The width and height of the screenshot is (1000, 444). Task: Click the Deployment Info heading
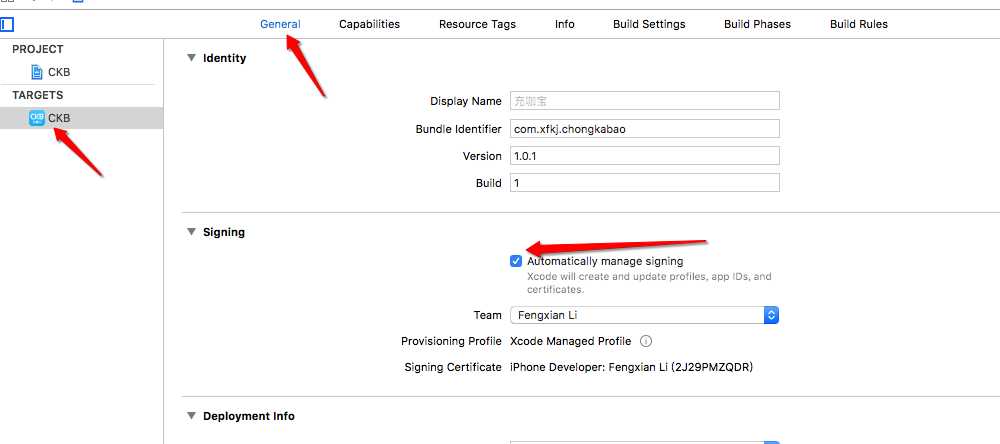[x=249, y=416]
